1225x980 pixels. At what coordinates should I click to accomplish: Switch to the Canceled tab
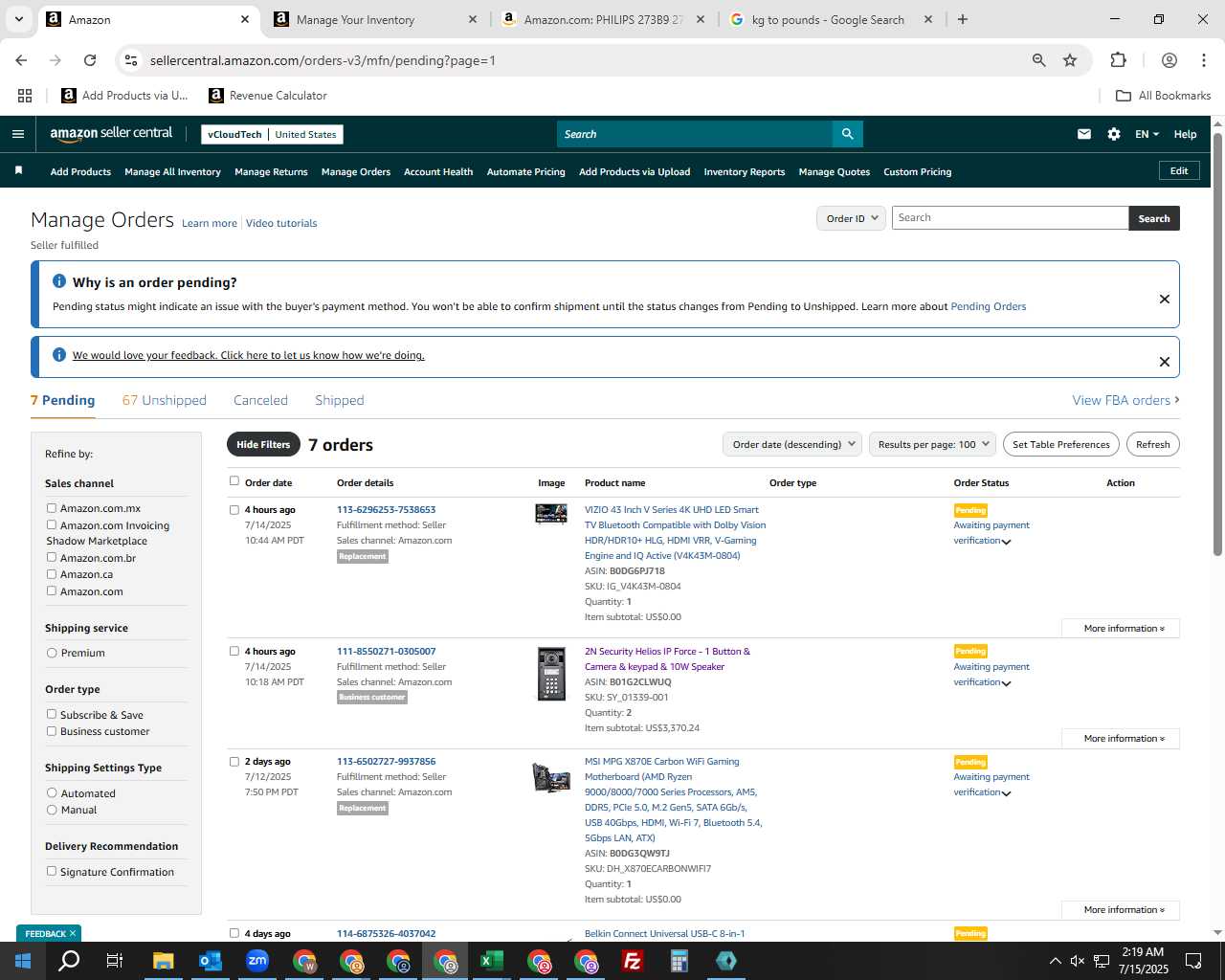click(x=260, y=400)
